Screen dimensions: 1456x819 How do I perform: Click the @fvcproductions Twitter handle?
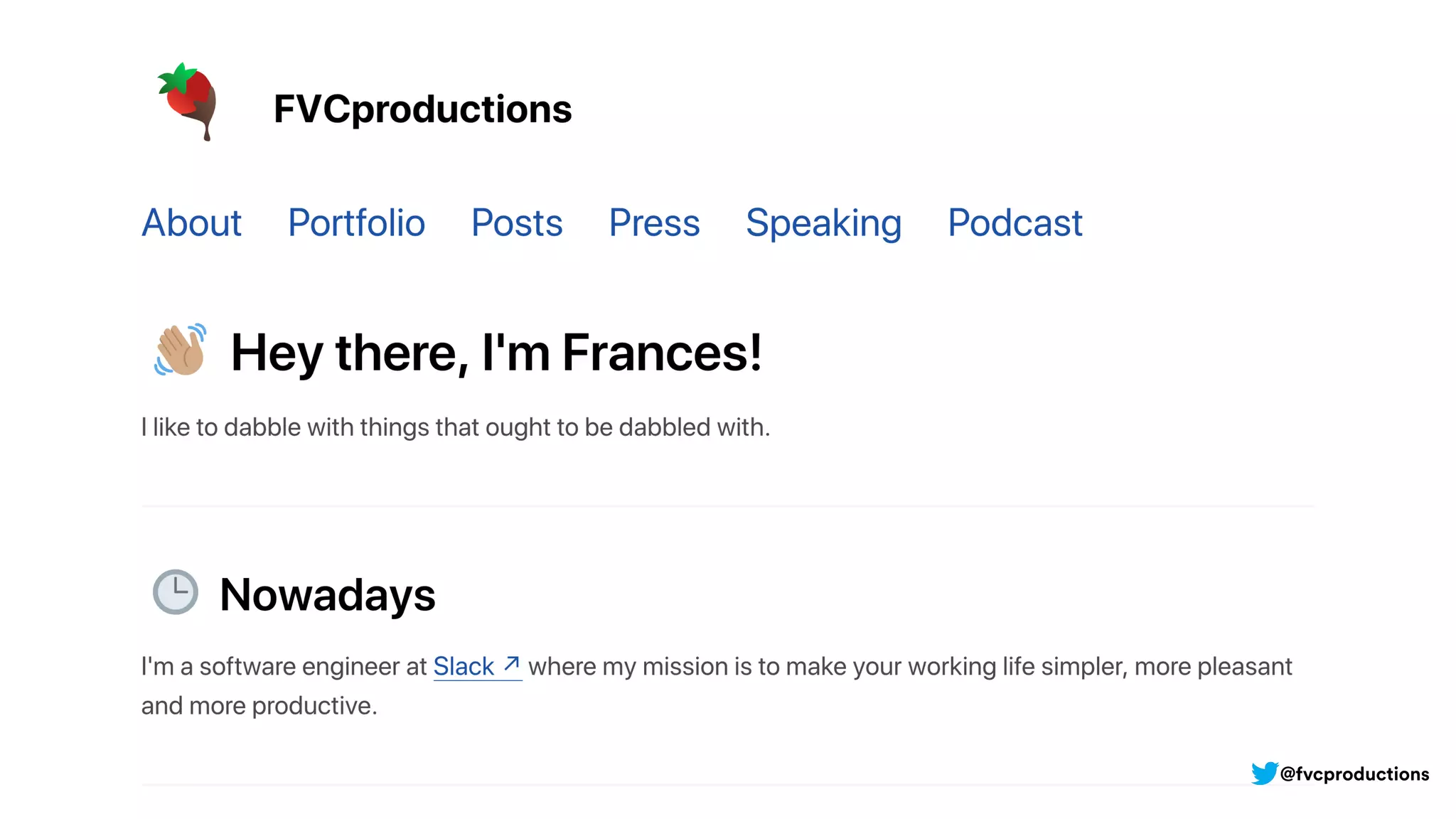(1354, 773)
